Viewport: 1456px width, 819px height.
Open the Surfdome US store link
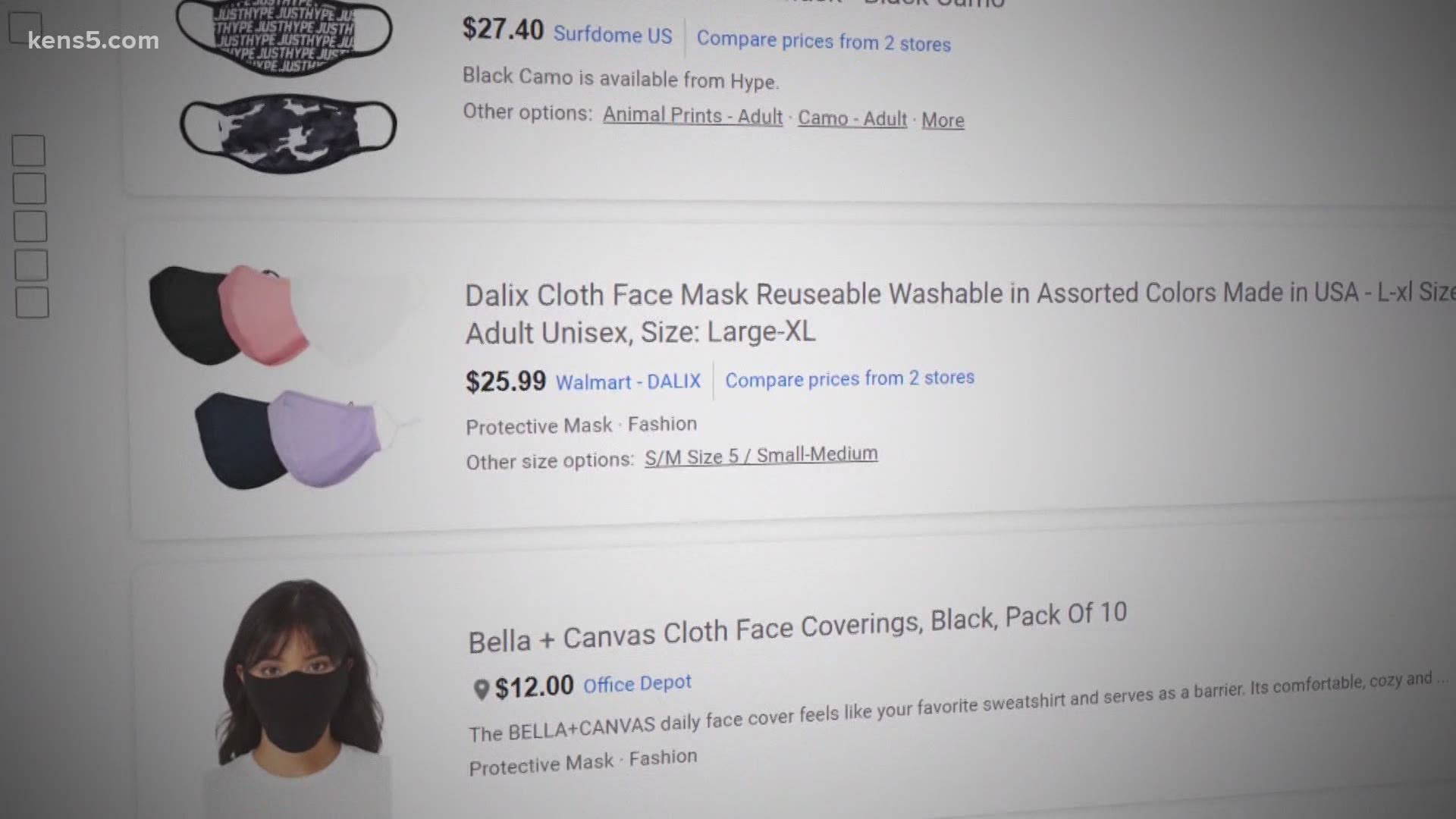pyautogui.click(x=613, y=35)
